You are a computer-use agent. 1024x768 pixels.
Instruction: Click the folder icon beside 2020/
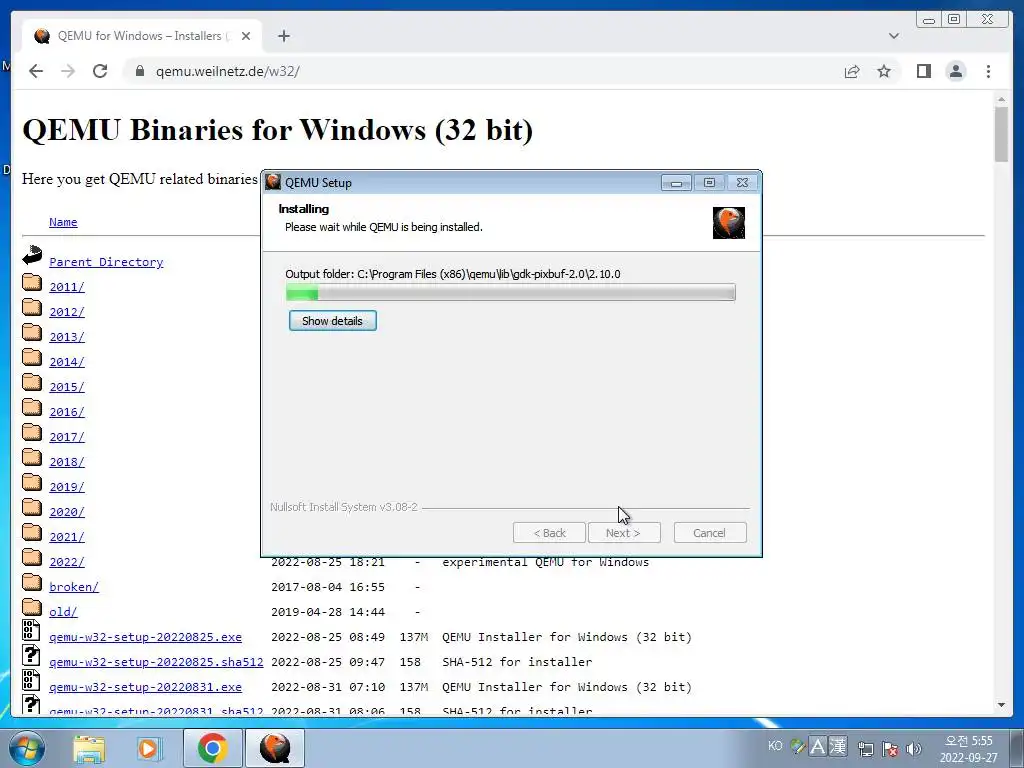(32, 507)
